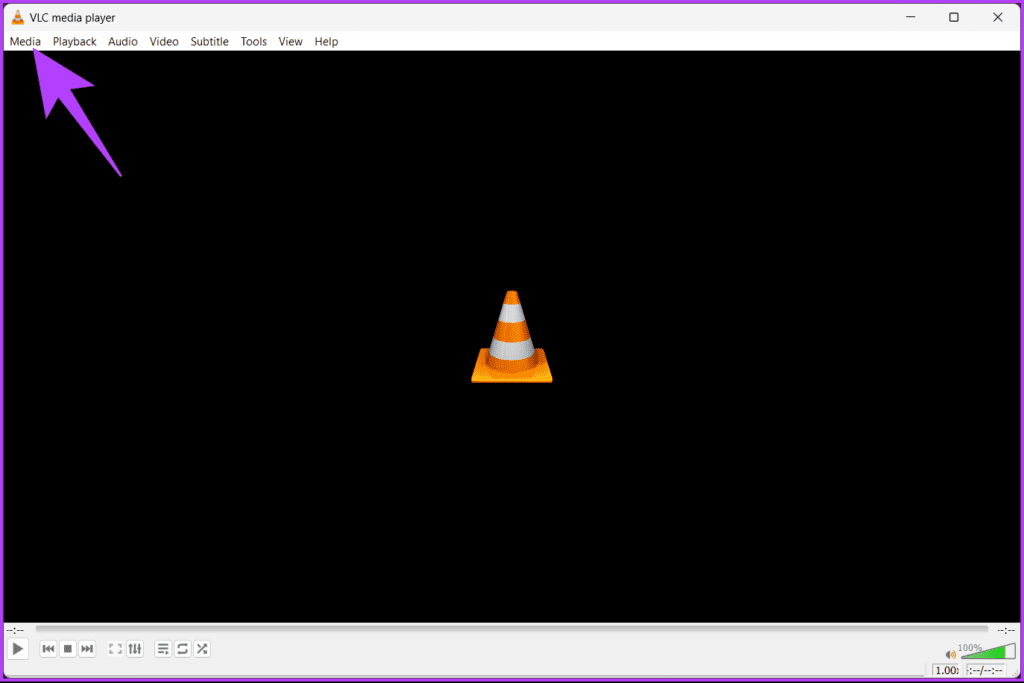Expand the Audio menu
The width and height of the screenshot is (1024, 683).
pos(123,42)
